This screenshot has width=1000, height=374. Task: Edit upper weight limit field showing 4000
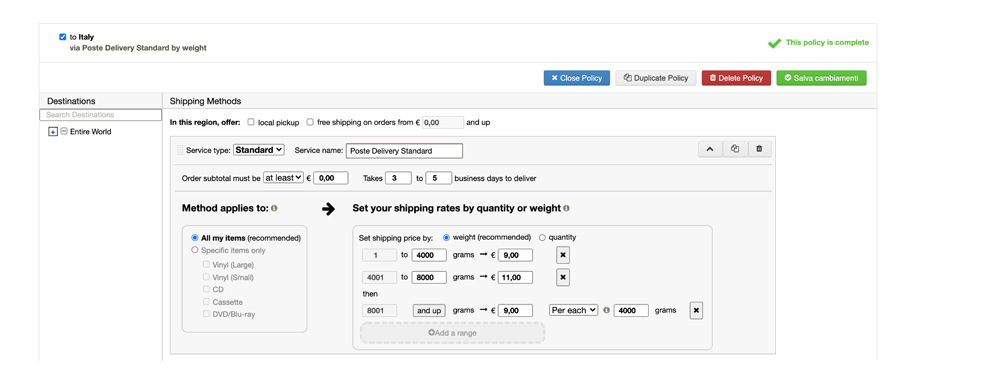point(429,255)
